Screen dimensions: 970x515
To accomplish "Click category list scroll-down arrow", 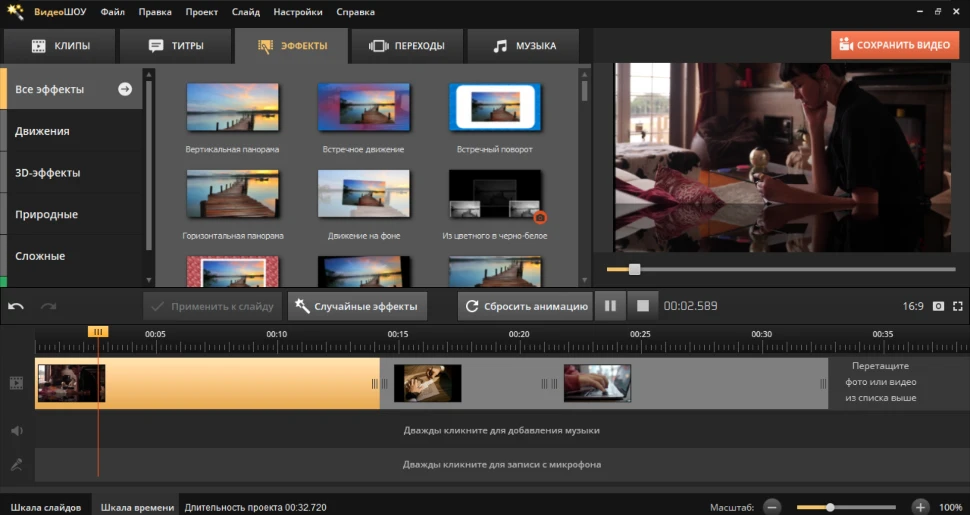I will pyautogui.click(x=148, y=280).
